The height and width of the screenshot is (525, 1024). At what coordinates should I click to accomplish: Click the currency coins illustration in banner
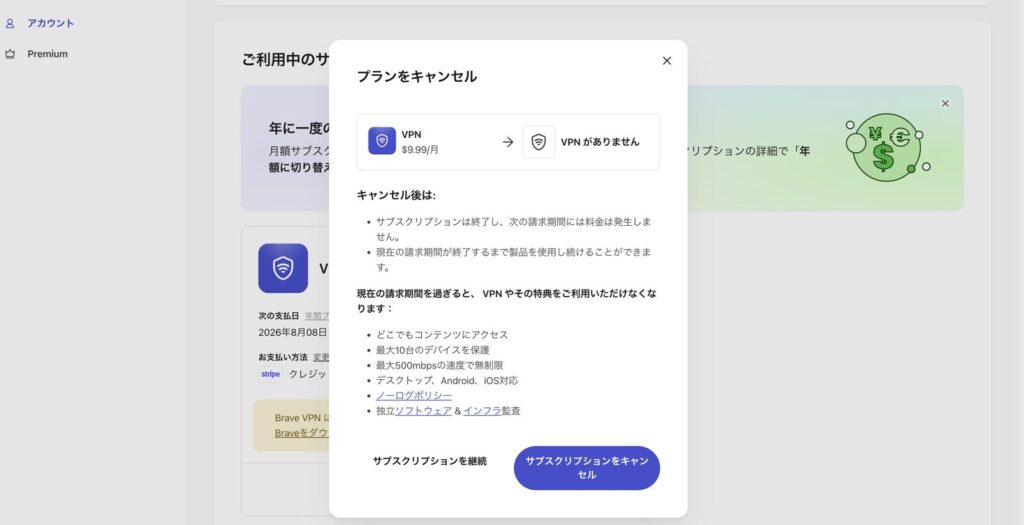click(887, 148)
